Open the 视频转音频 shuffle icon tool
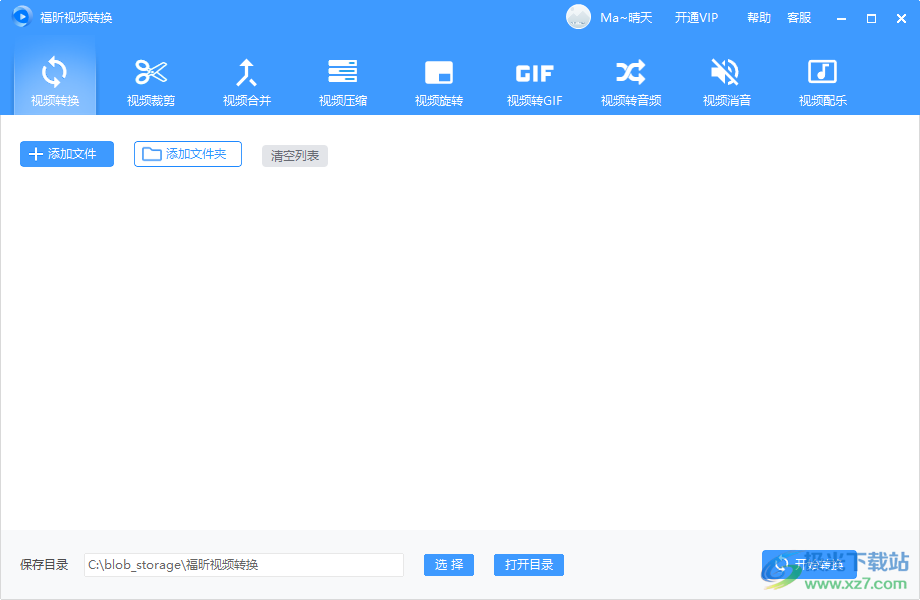The image size is (920, 600). point(631,82)
